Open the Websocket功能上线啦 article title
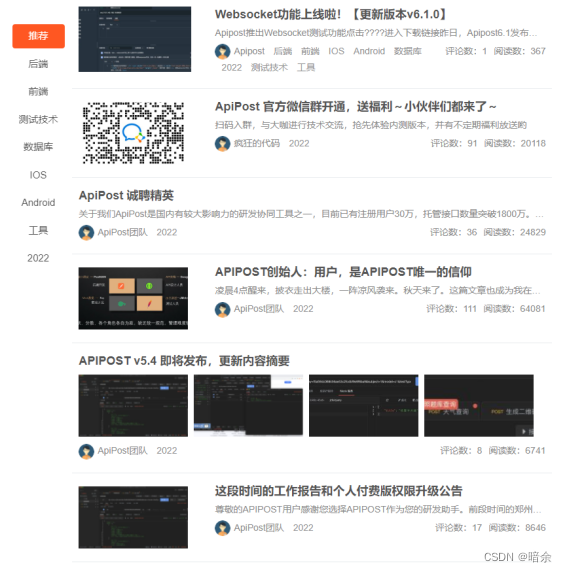The width and height of the screenshot is (567, 572). point(330,15)
